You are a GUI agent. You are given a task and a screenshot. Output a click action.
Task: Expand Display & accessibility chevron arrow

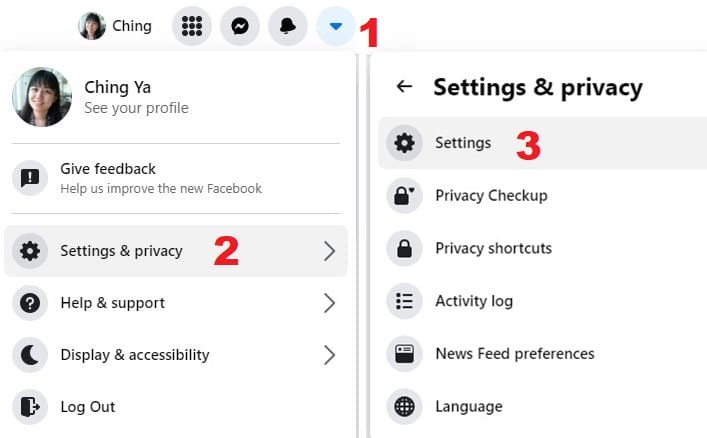pos(330,355)
